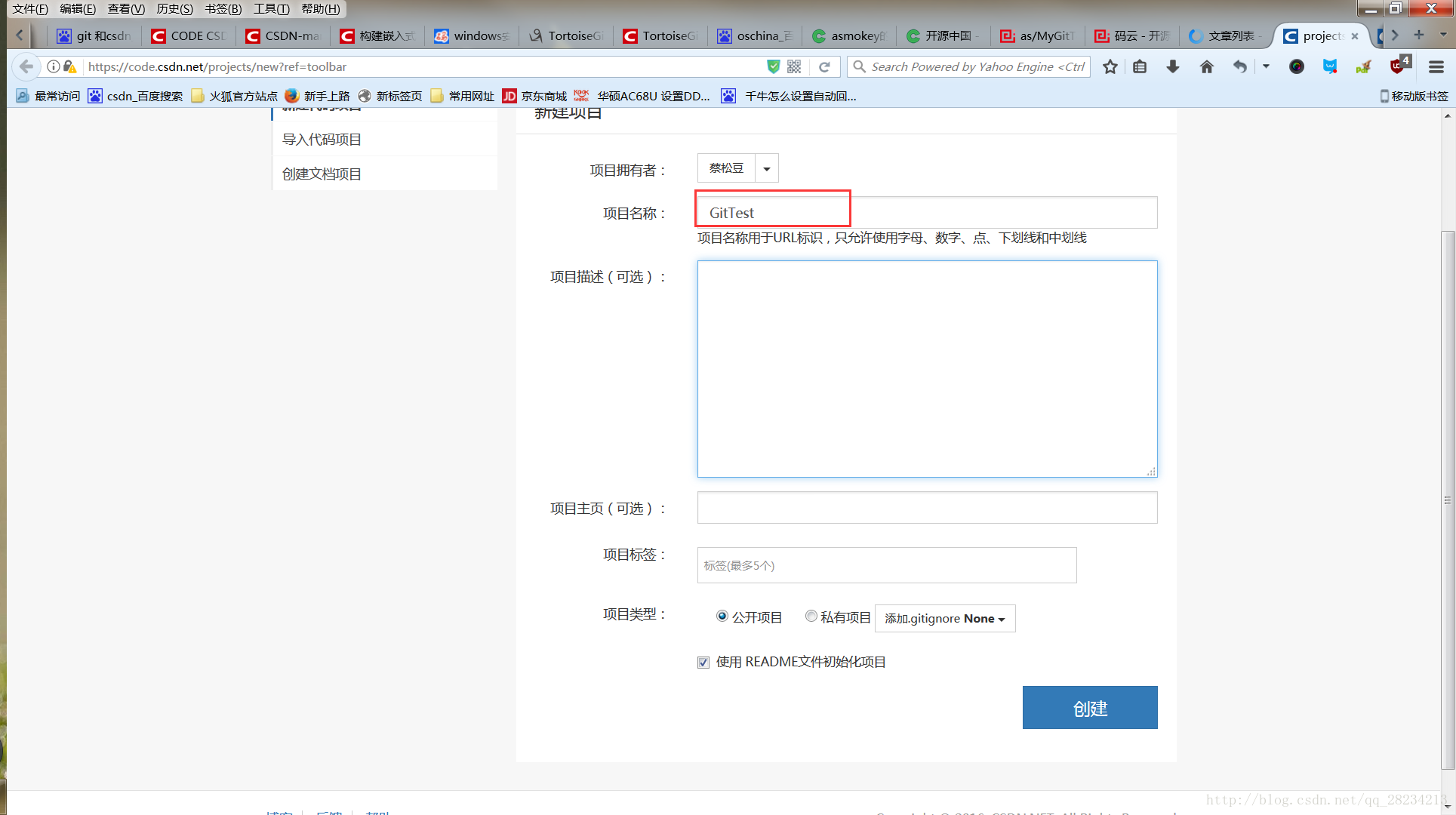This screenshot has width=1456, height=815.
Task: Click the green security shield icon
Action: coord(774,66)
